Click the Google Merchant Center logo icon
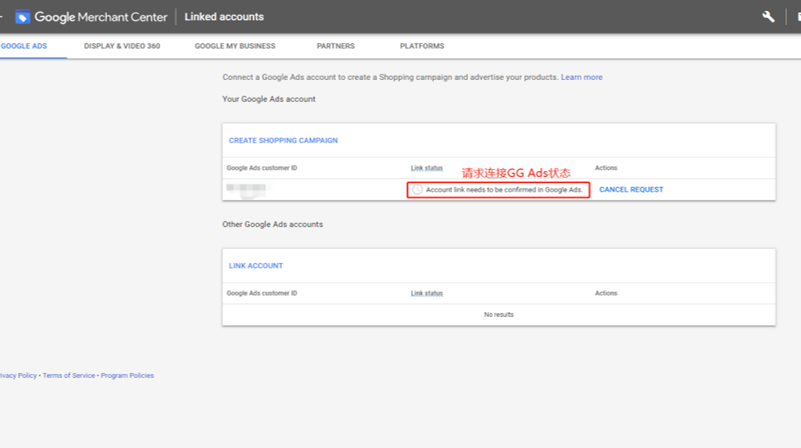801x448 pixels. tap(22, 17)
